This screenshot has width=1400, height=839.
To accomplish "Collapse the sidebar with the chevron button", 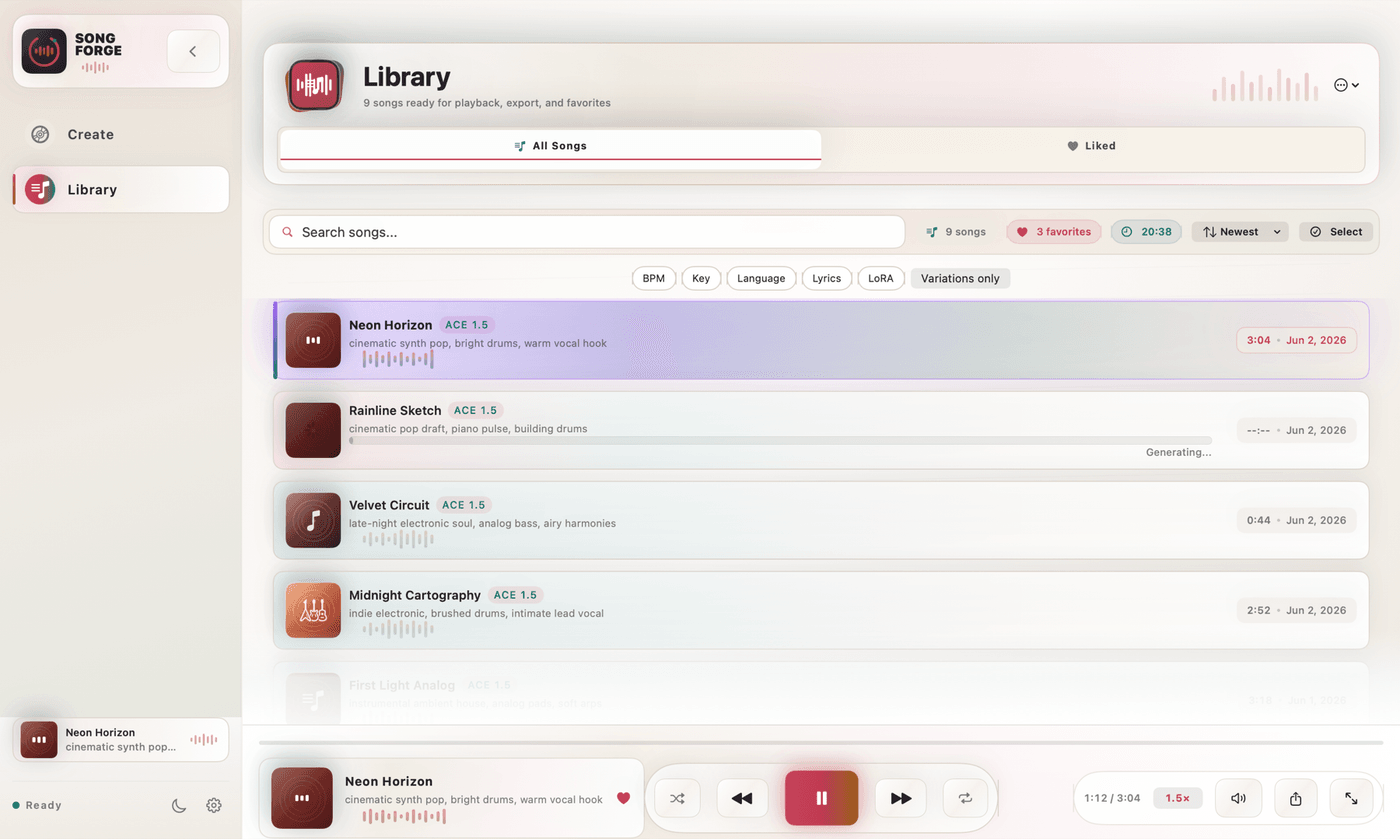I will tap(193, 51).
